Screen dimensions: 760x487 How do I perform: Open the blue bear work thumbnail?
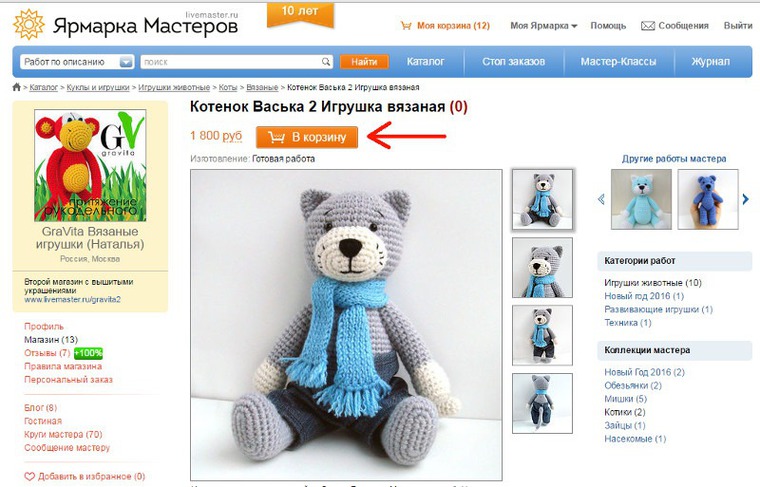(x=708, y=199)
